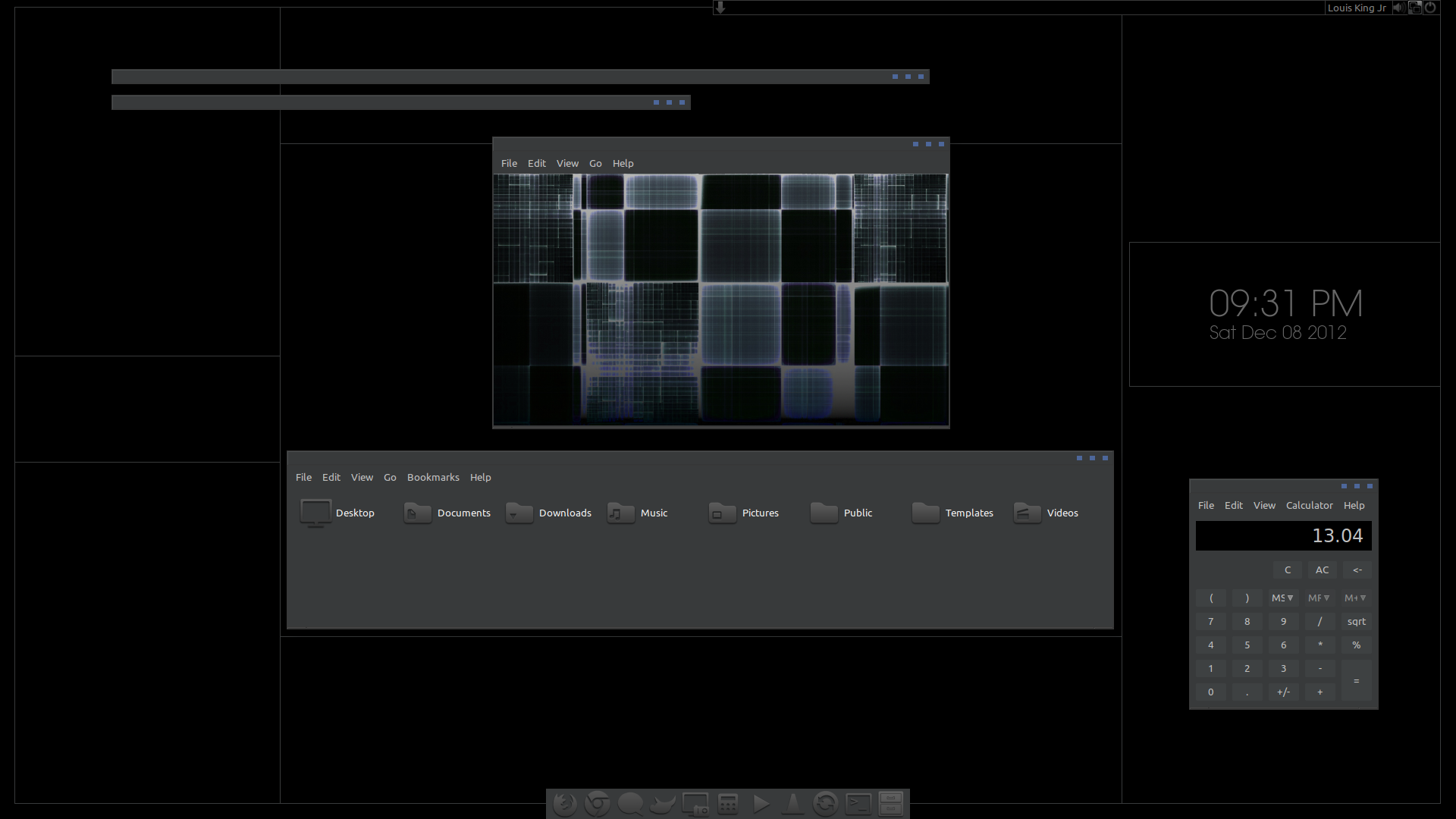Open the Calculator menu
1456x819 pixels.
click(x=1308, y=504)
